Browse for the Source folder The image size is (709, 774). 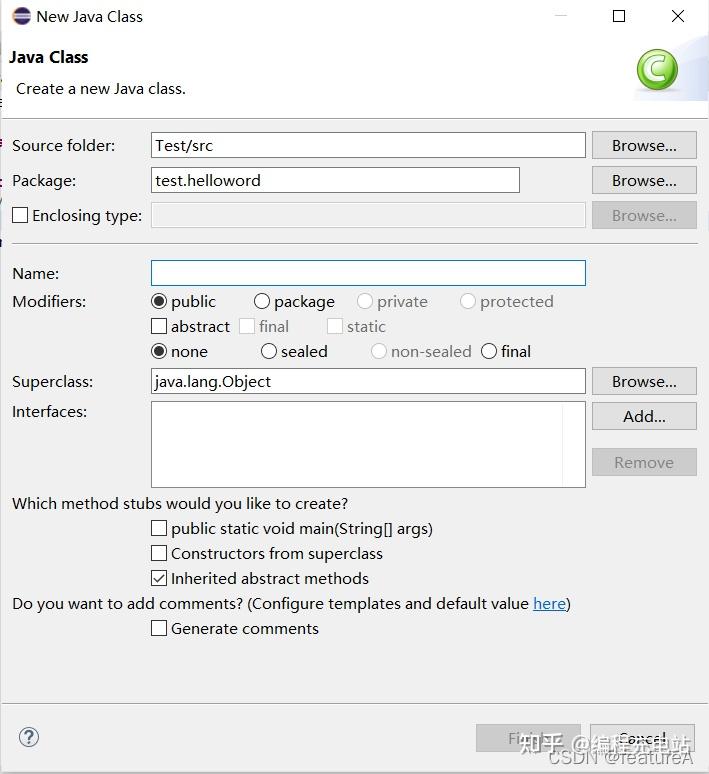pos(644,145)
